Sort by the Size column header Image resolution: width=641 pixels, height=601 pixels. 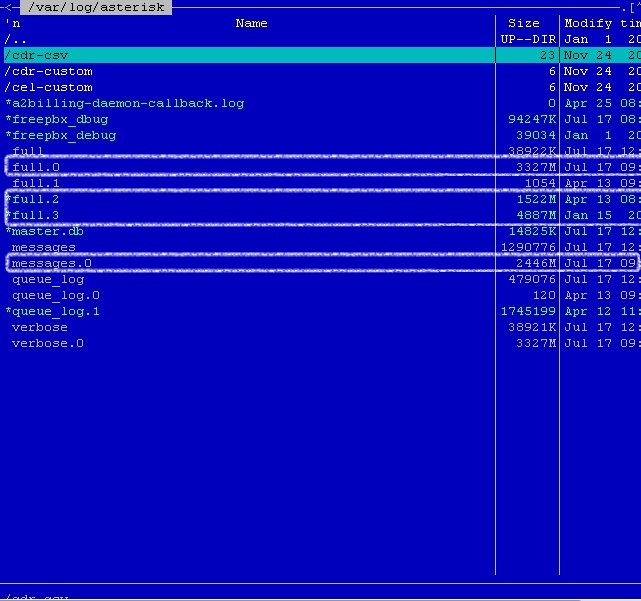pyautogui.click(x=523, y=23)
